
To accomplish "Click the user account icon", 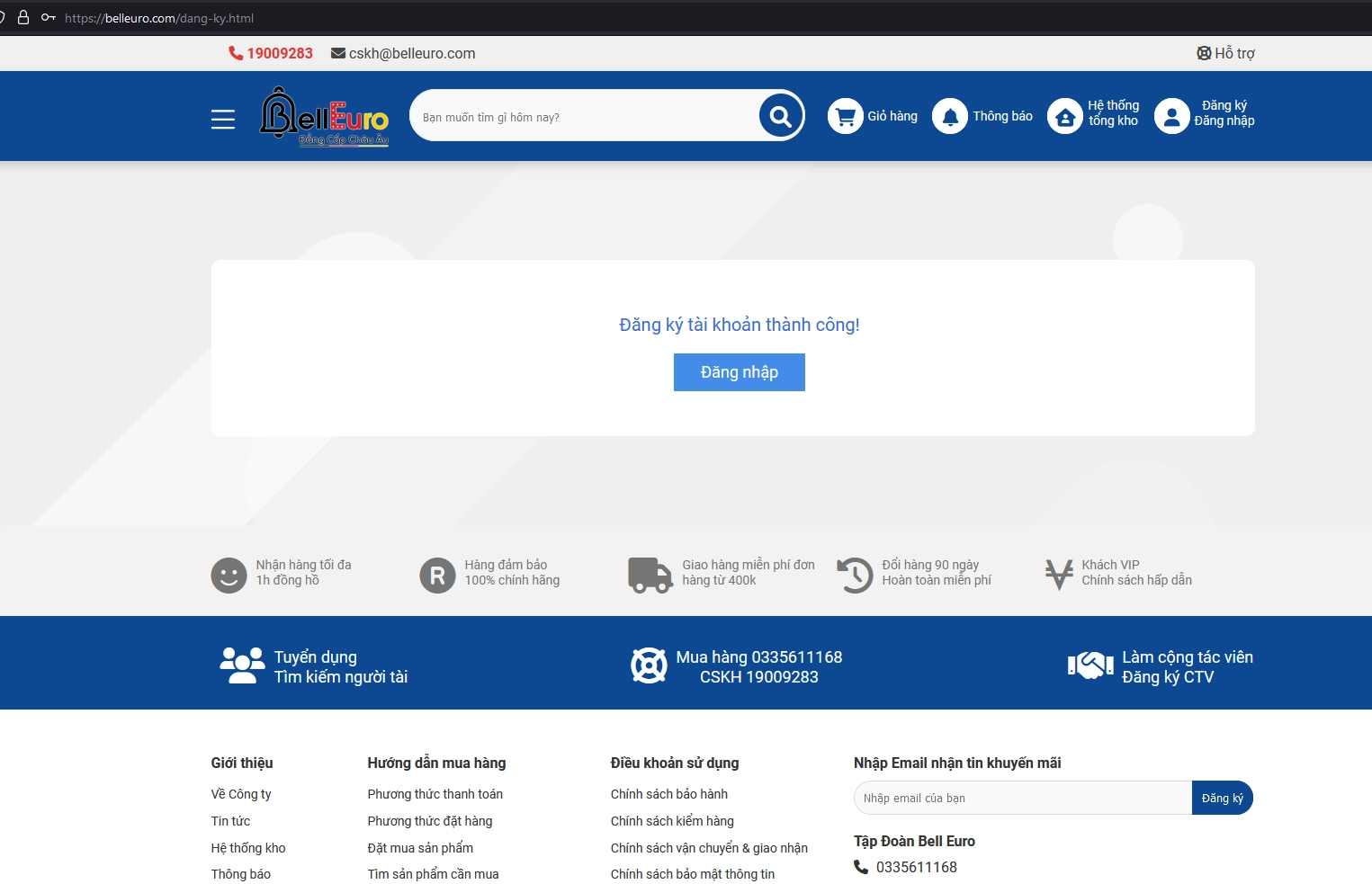I will tap(1171, 116).
